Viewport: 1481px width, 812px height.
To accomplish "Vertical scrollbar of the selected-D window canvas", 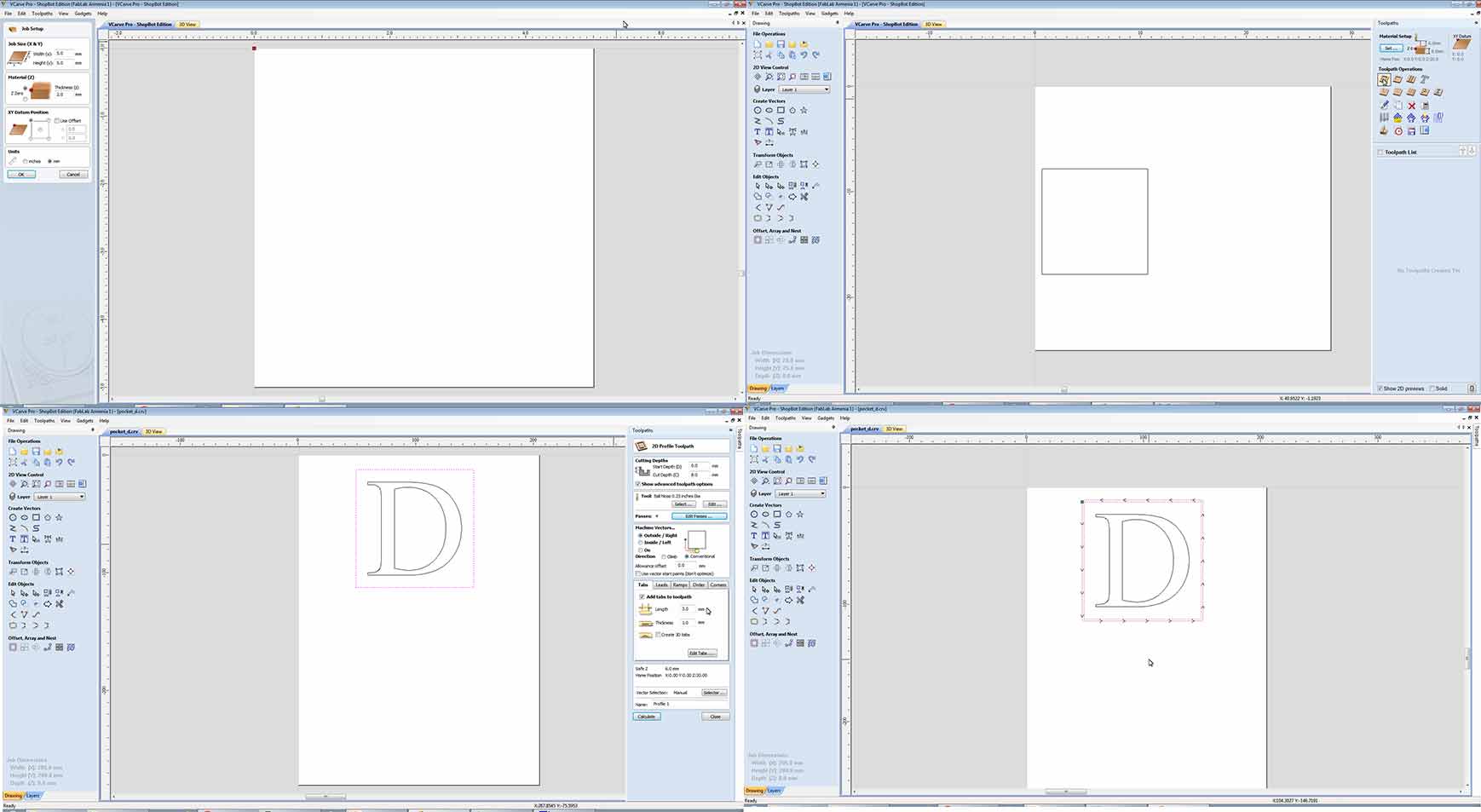I will pyautogui.click(x=1467, y=657).
